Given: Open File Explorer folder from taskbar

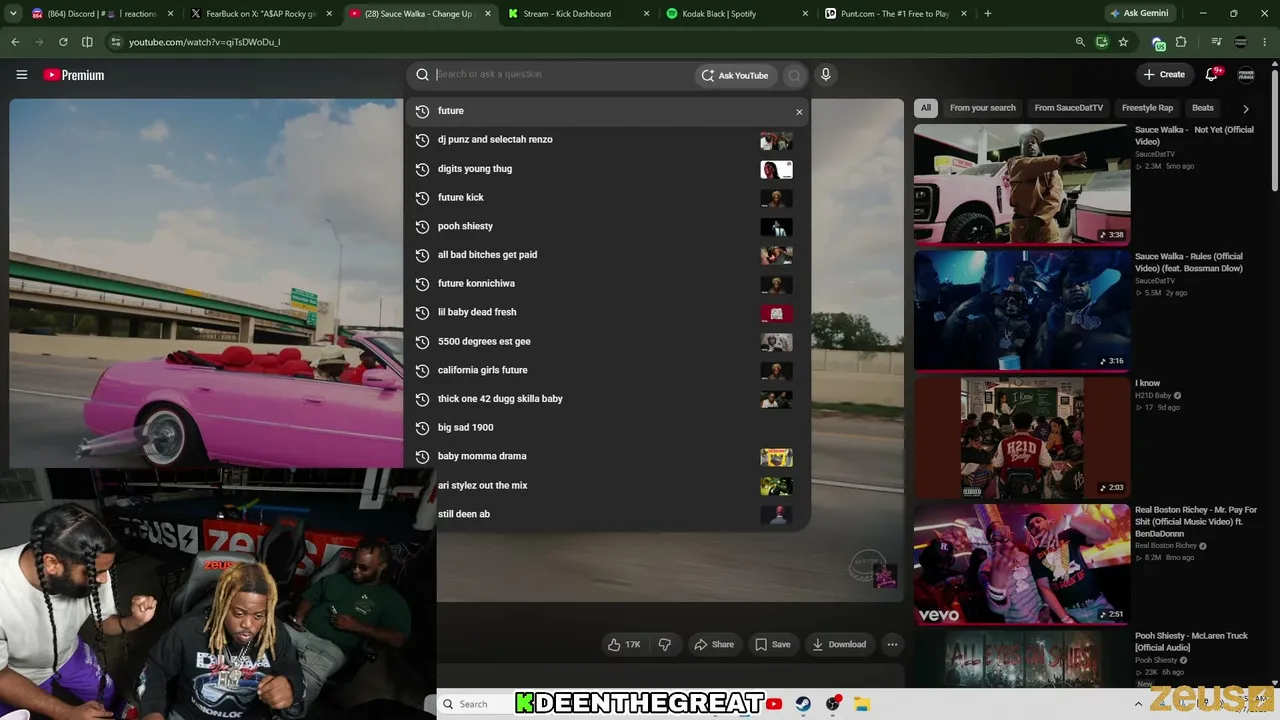Looking at the screenshot, I should coord(861,704).
